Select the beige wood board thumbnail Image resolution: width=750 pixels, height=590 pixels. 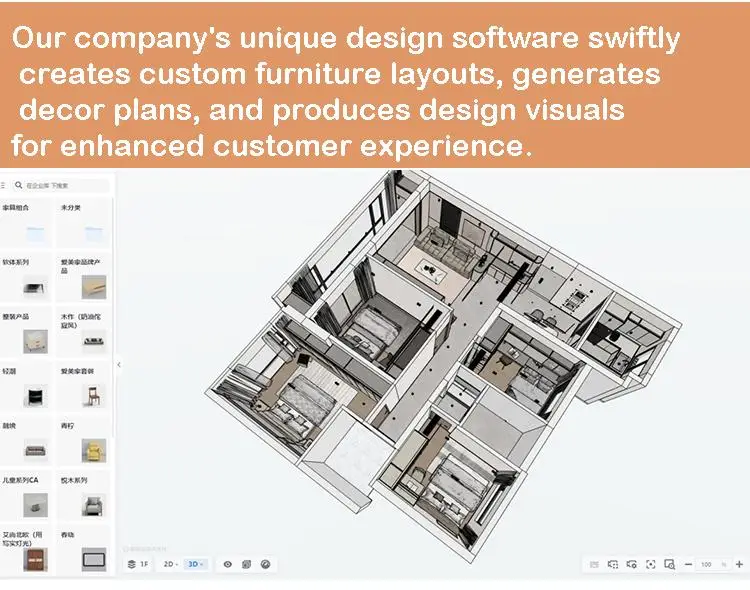click(94, 287)
